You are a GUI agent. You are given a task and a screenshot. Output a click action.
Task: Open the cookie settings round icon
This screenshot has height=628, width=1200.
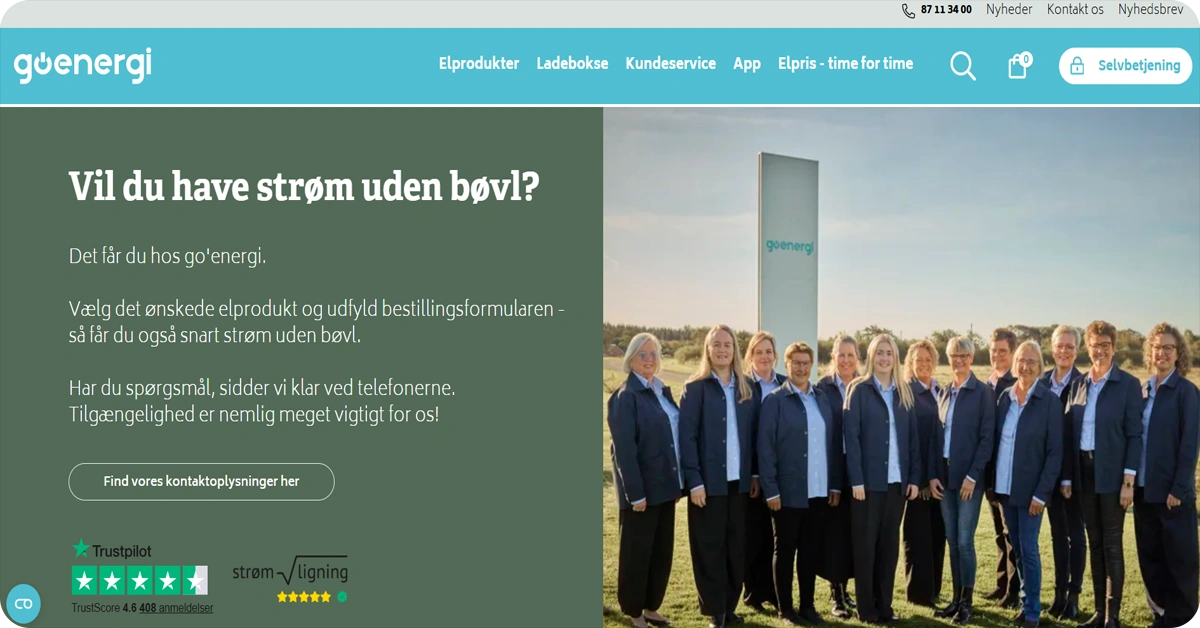[x=23, y=603]
